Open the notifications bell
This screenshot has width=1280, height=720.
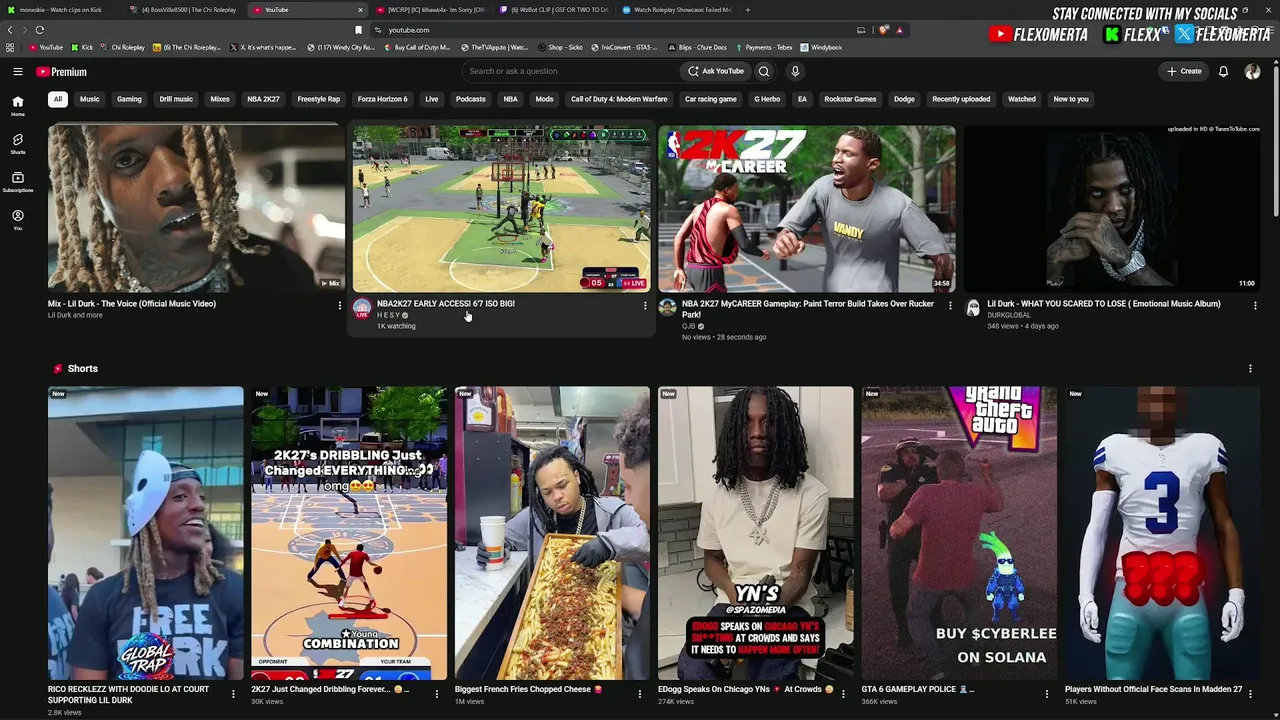coord(1223,72)
